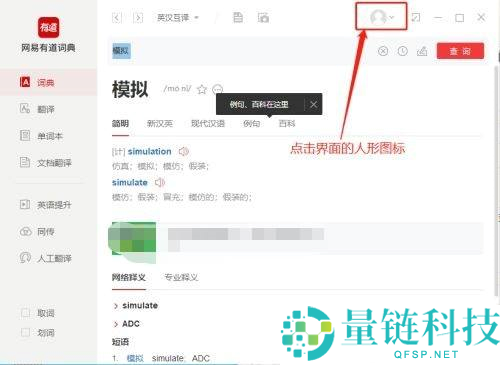Go forward with the right navigation arrow
This screenshot has height=365, width=500.
coord(138,17)
